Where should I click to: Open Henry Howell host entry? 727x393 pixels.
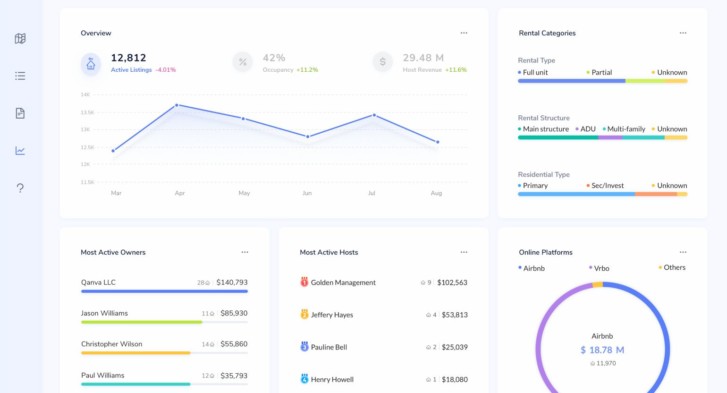click(384, 379)
